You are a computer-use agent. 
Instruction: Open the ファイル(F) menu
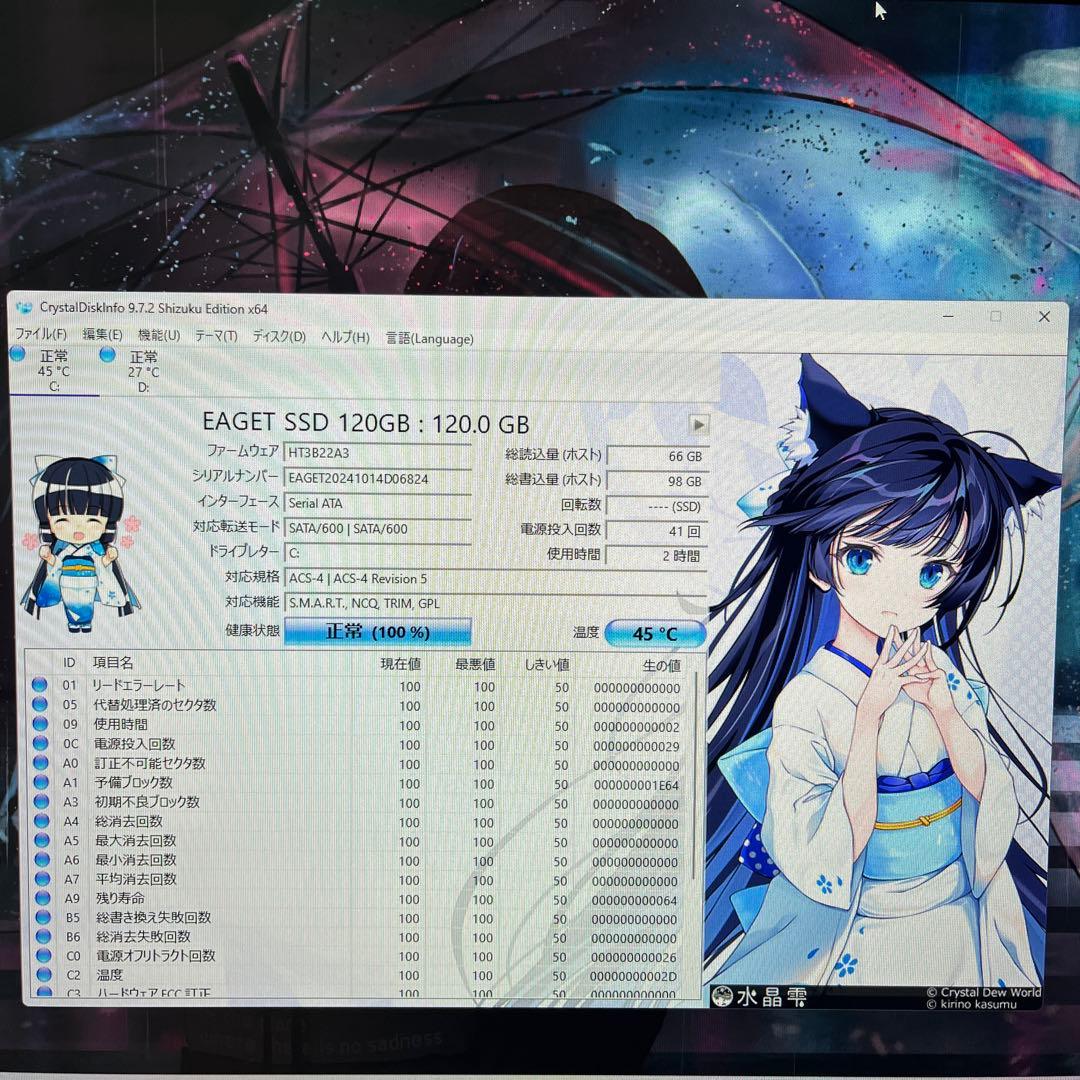tap(41, 334)
